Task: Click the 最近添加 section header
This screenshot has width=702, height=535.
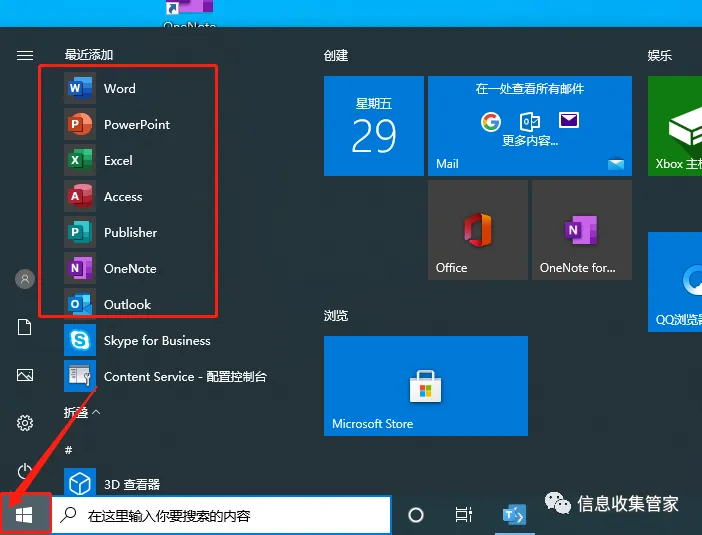Action: point(89,55)
